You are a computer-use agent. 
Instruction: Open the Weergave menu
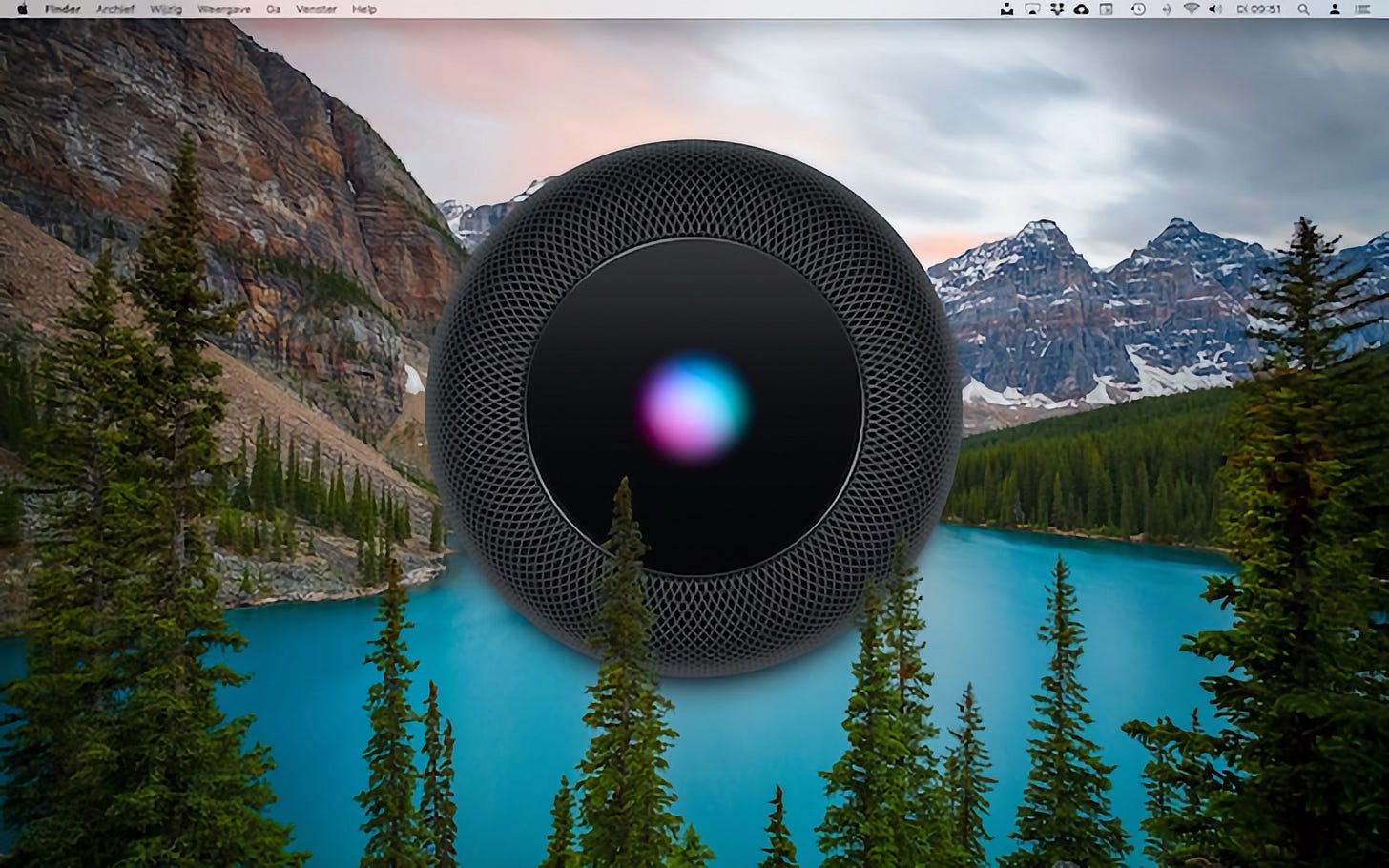pyautogui.click(x=224, y=10)
